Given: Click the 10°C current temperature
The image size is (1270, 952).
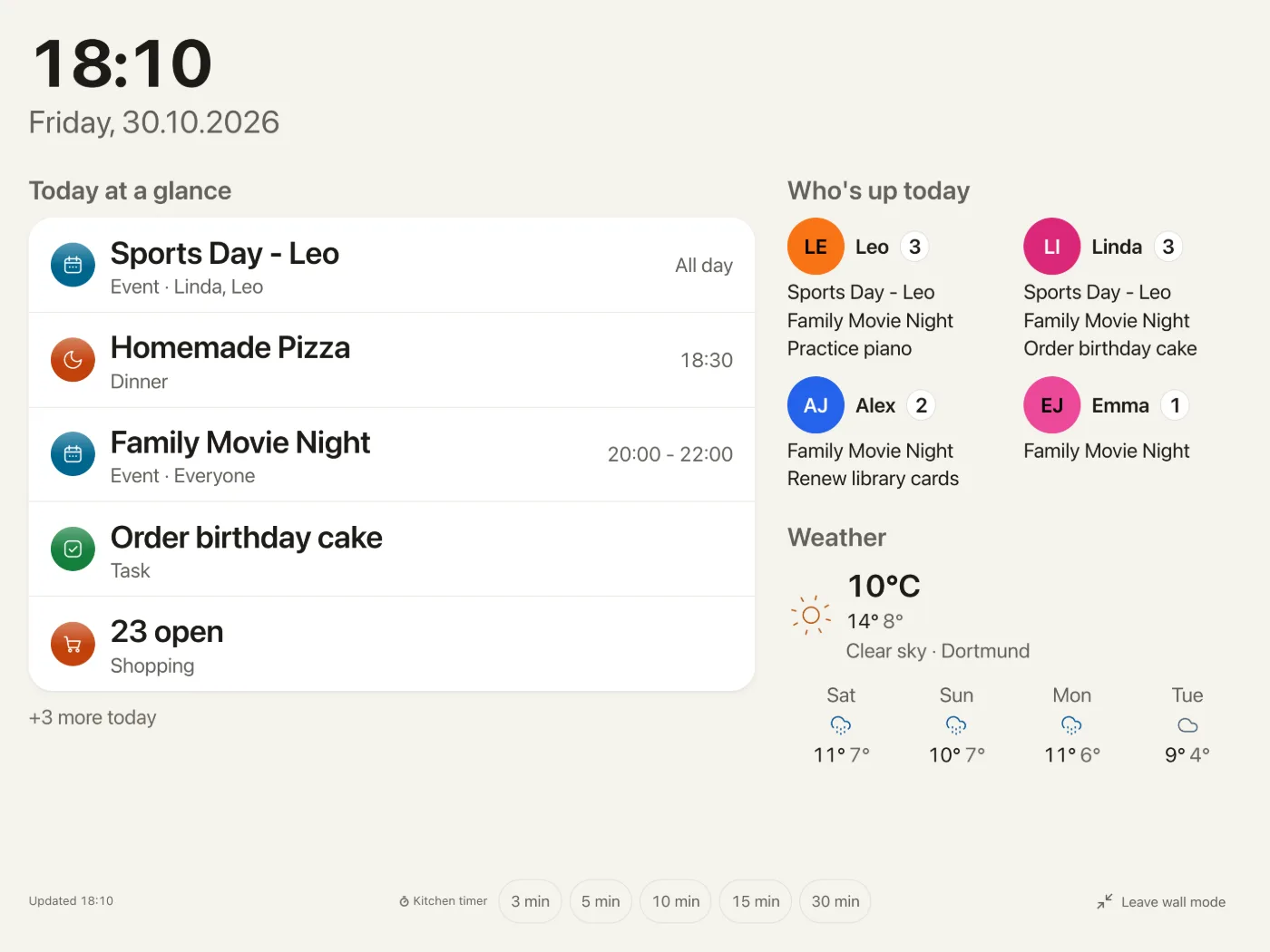Looking at the screenshot, I should pyautogui.click(x=884, y=587).
